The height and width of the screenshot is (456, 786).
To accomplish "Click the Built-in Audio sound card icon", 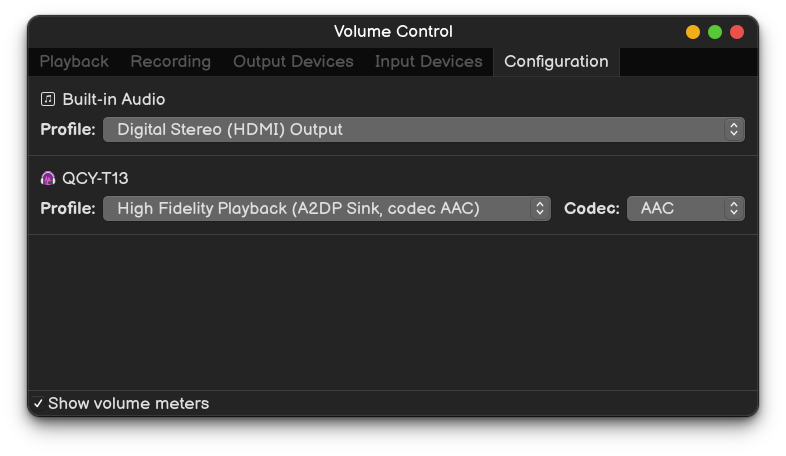I will tap(48, 99).
